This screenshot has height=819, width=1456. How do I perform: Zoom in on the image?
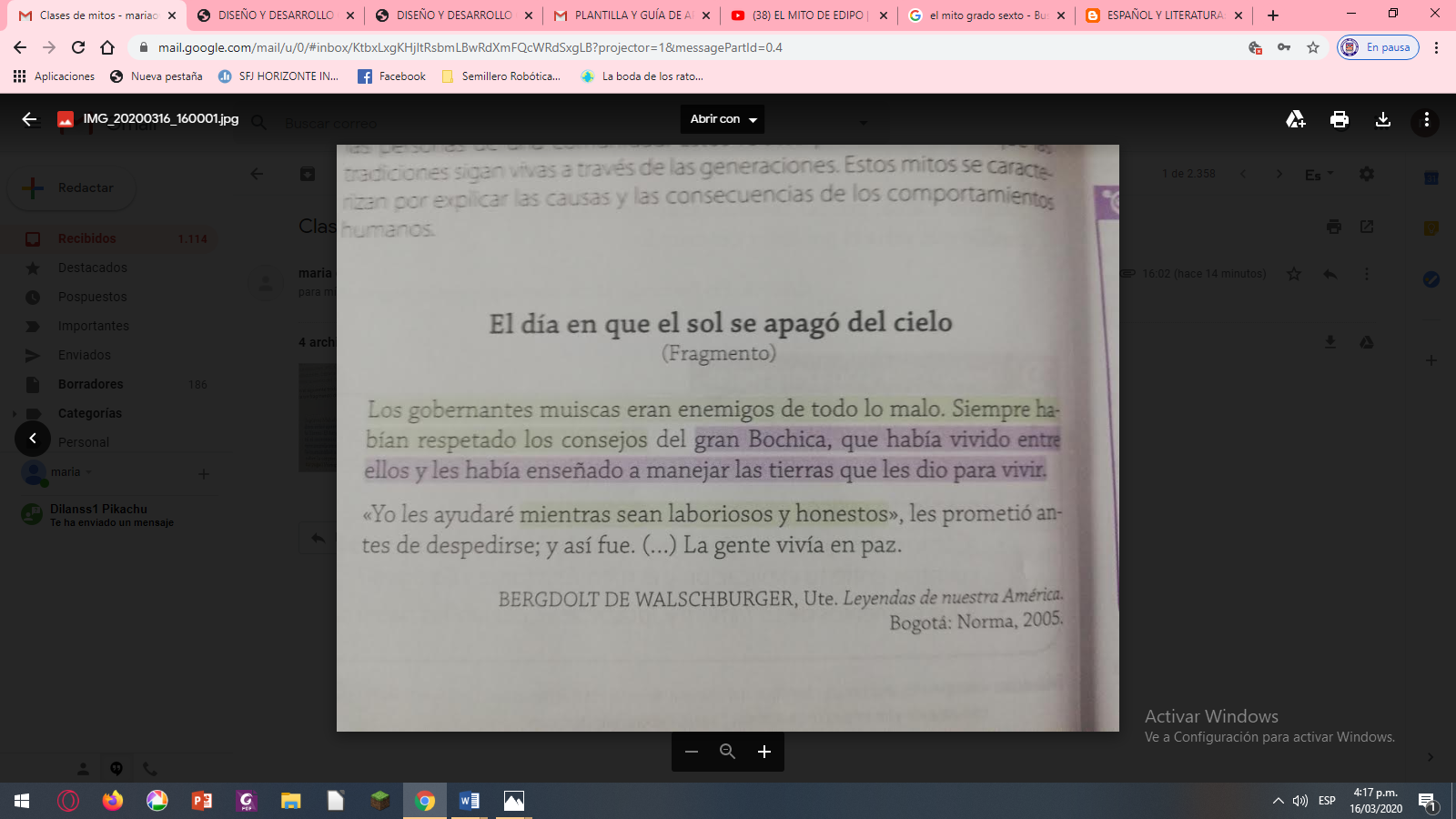(764, 752)
